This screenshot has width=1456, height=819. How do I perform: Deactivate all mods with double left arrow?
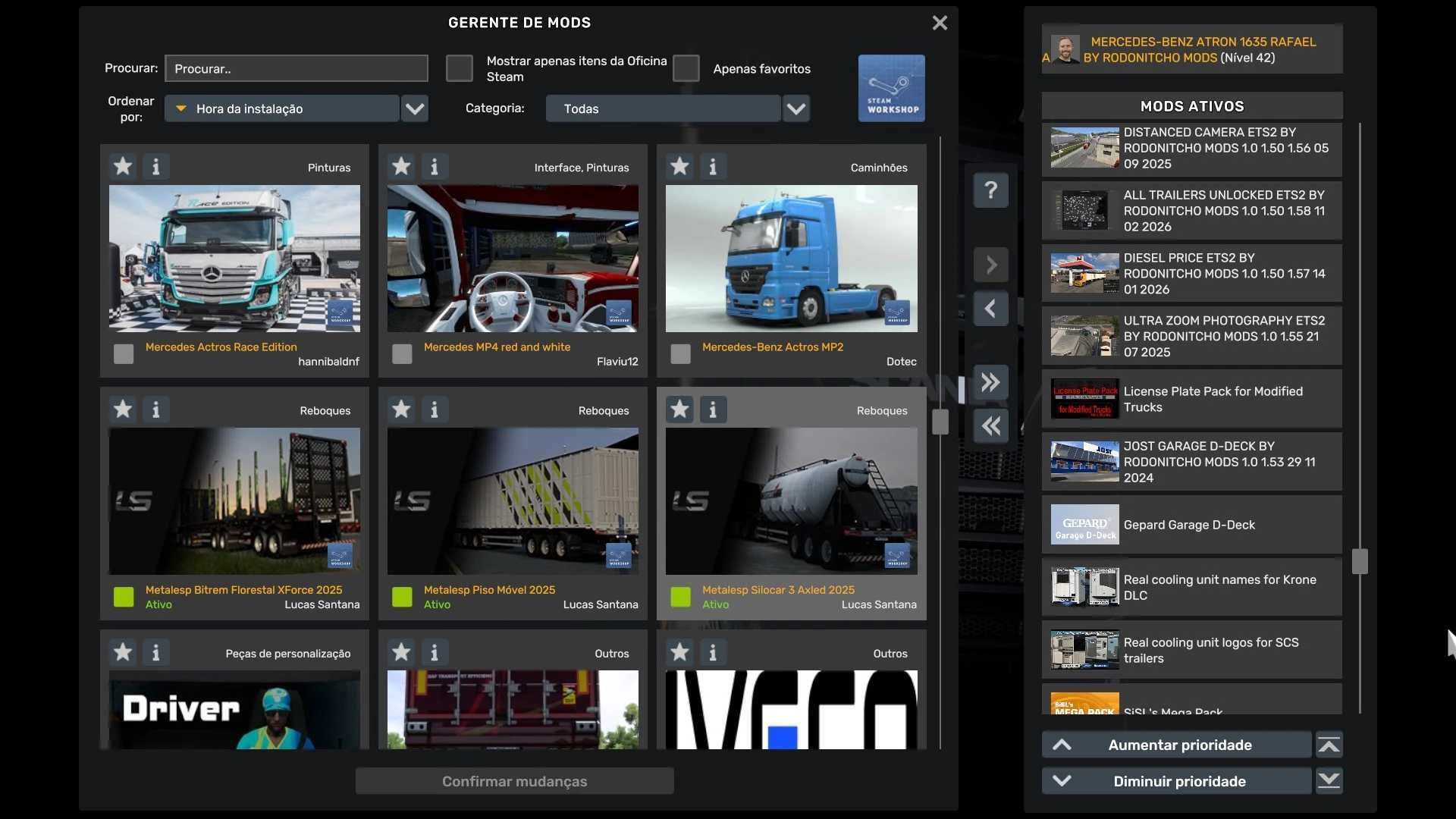pos(990,426)
